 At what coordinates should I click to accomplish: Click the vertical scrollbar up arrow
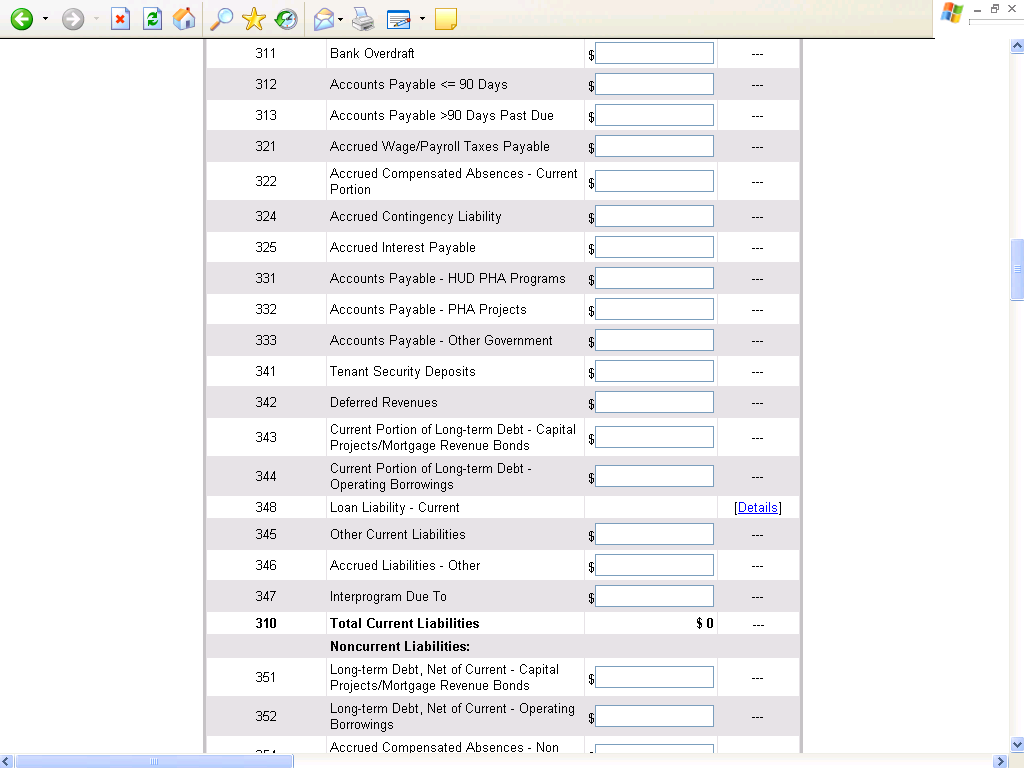[1017, 46]
